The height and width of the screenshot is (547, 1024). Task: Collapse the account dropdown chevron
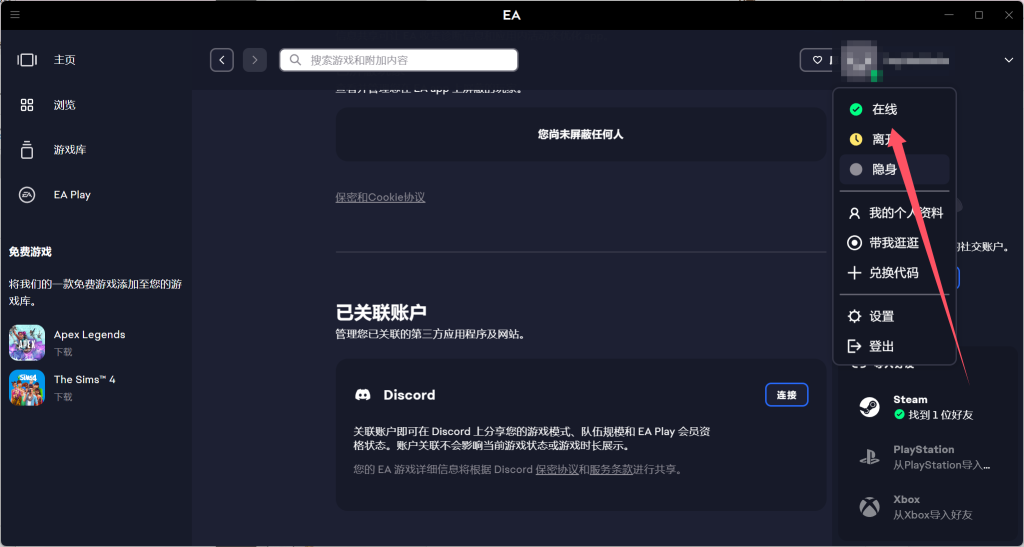coord(1008,60)
